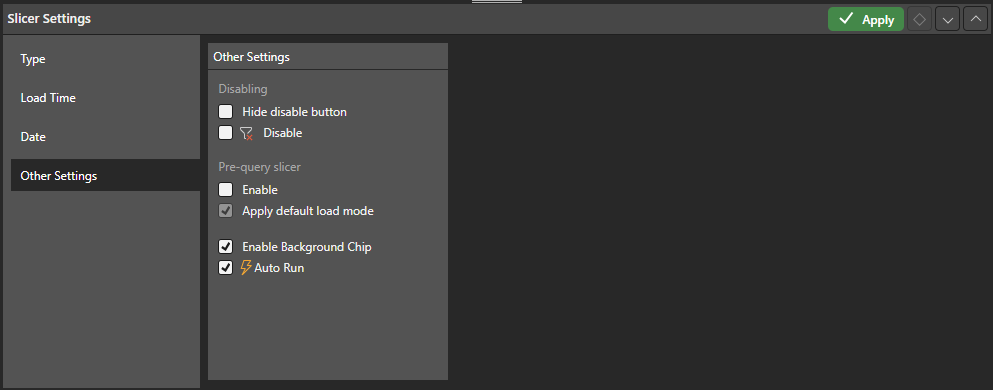
Task: Click the green Apply button
Action: point(865,20)
